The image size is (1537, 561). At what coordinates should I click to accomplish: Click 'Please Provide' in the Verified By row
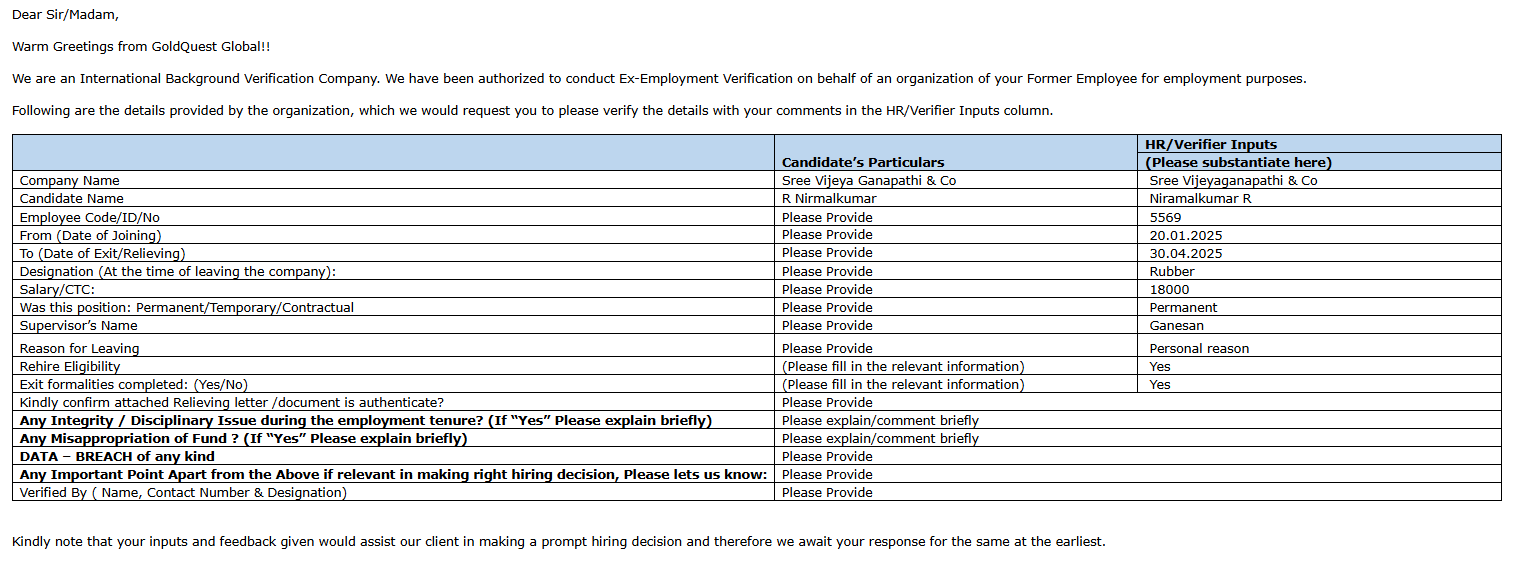coord(827,492)
